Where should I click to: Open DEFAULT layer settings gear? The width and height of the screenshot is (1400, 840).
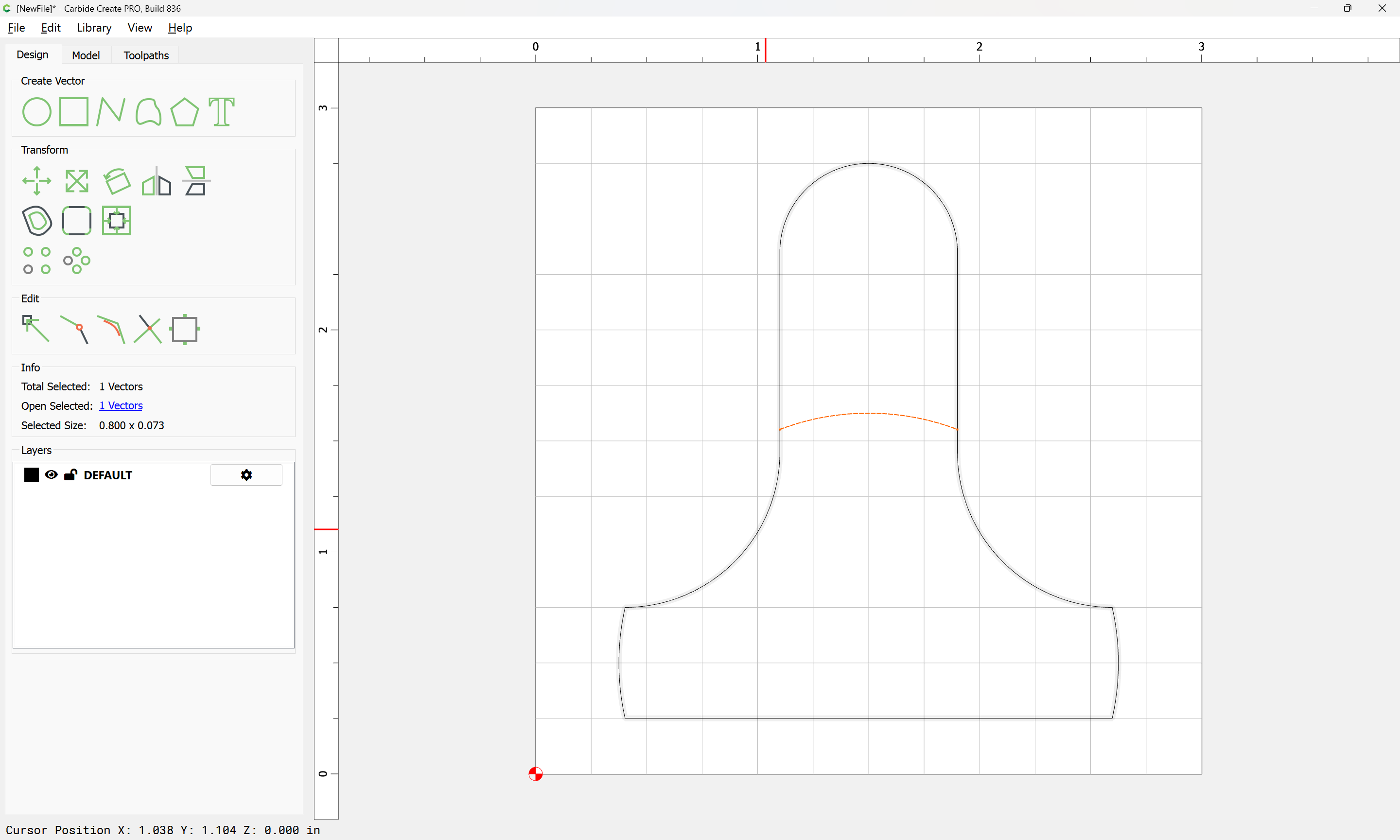tap(246, 475)
